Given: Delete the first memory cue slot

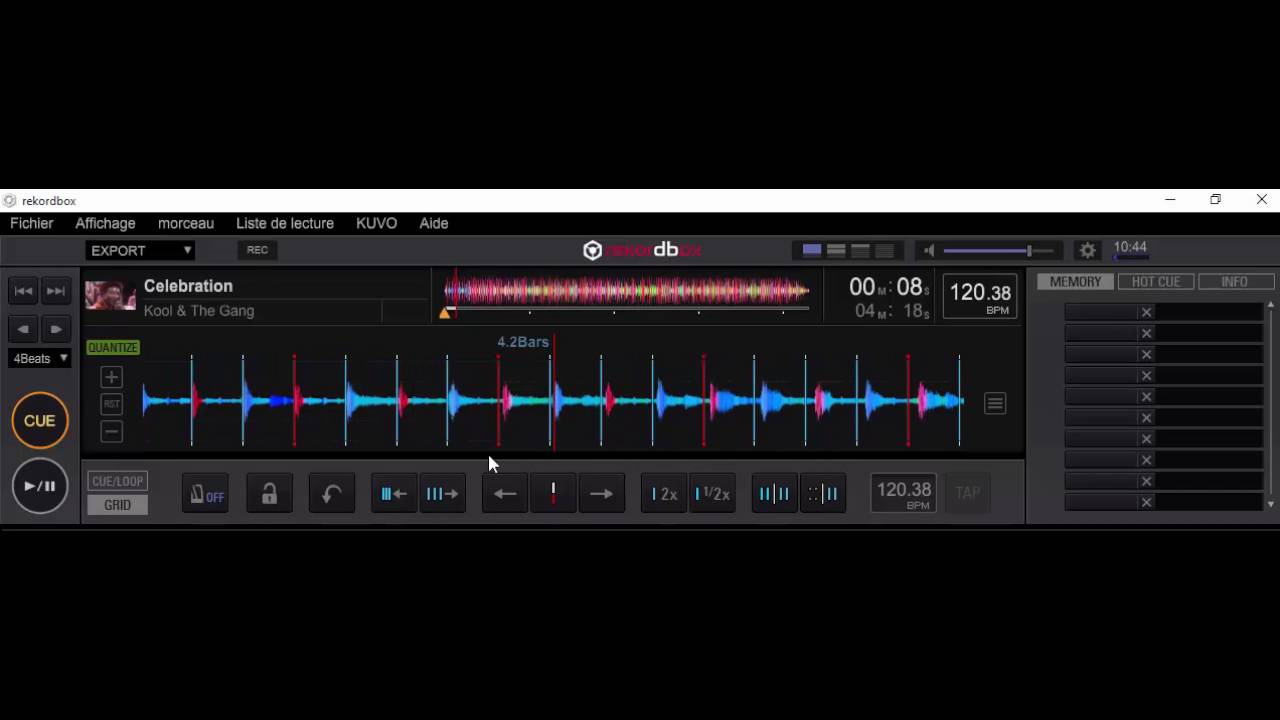Looking at the screenshot, I should [x=1147, y=312].
